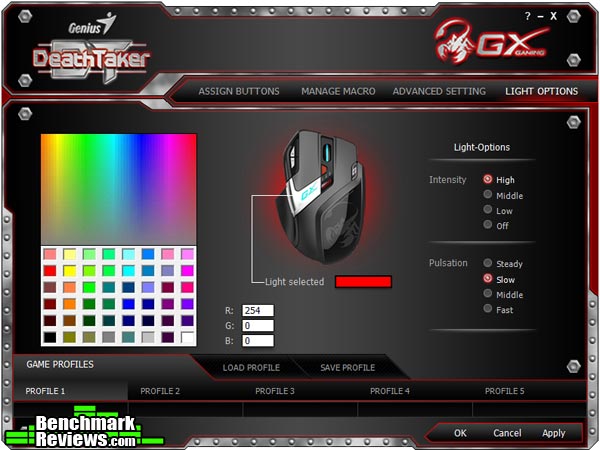Click Load Profile
The height and width of the screenshot is (450, 600).
click(x=251, y=368)
